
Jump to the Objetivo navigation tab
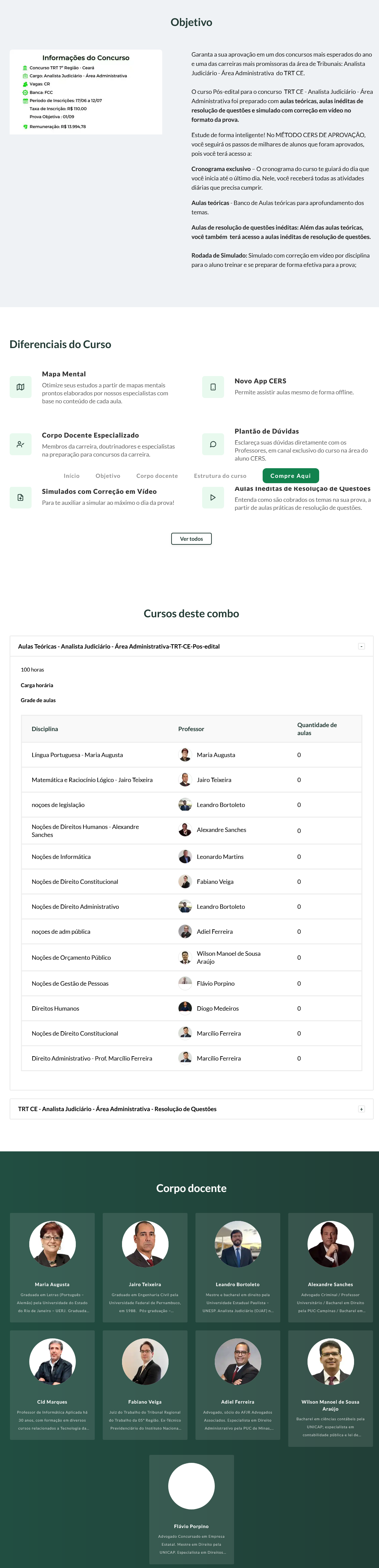(108, 476)
